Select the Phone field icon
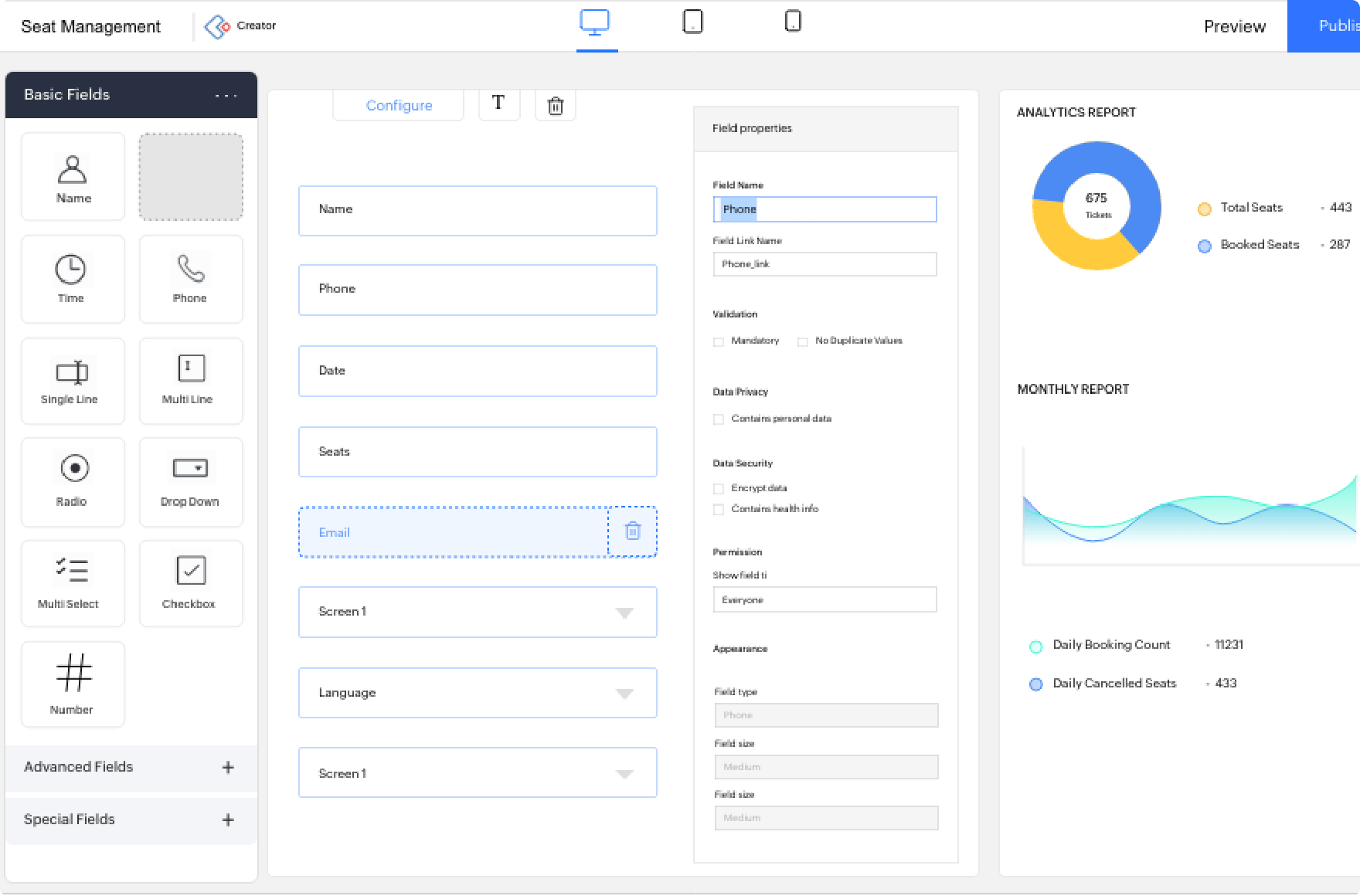The image size is (1360, 896). [x=190, y=269]
